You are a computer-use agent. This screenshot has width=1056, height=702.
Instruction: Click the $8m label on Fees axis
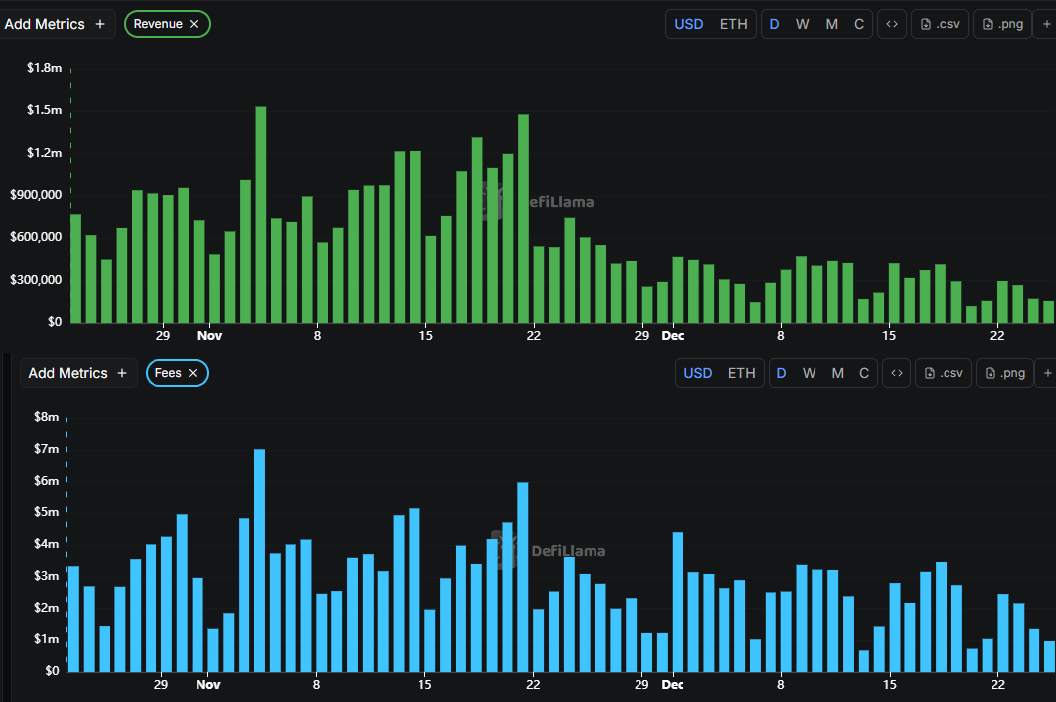46,417
